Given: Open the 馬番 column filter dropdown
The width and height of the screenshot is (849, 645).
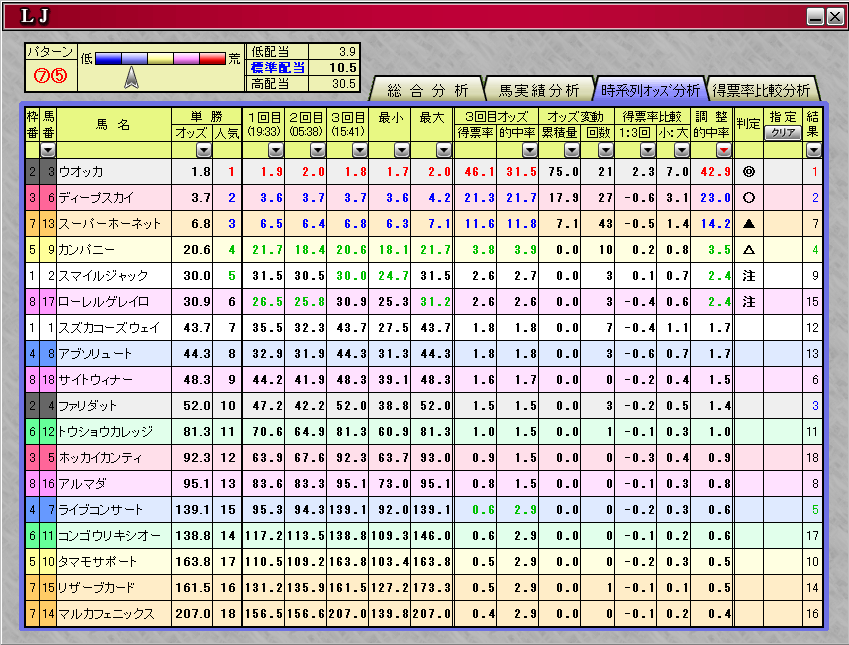Looking at the screenshot, I should pyautogui.click(x=48, y=150).
